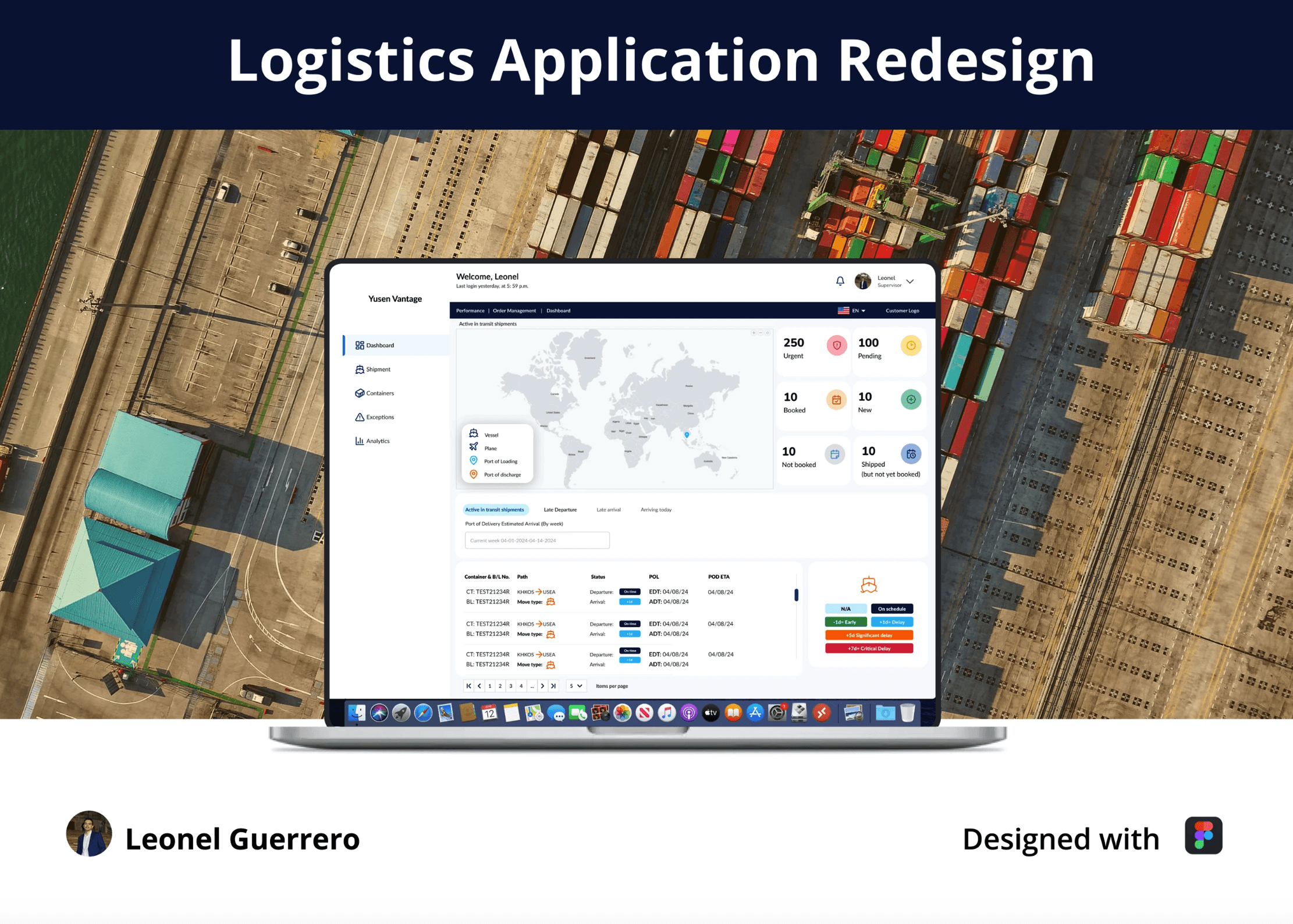Open Safari in the macOS dock
Image resolution: width=1293 pixels, height=924 pixels.
point(423,713)
